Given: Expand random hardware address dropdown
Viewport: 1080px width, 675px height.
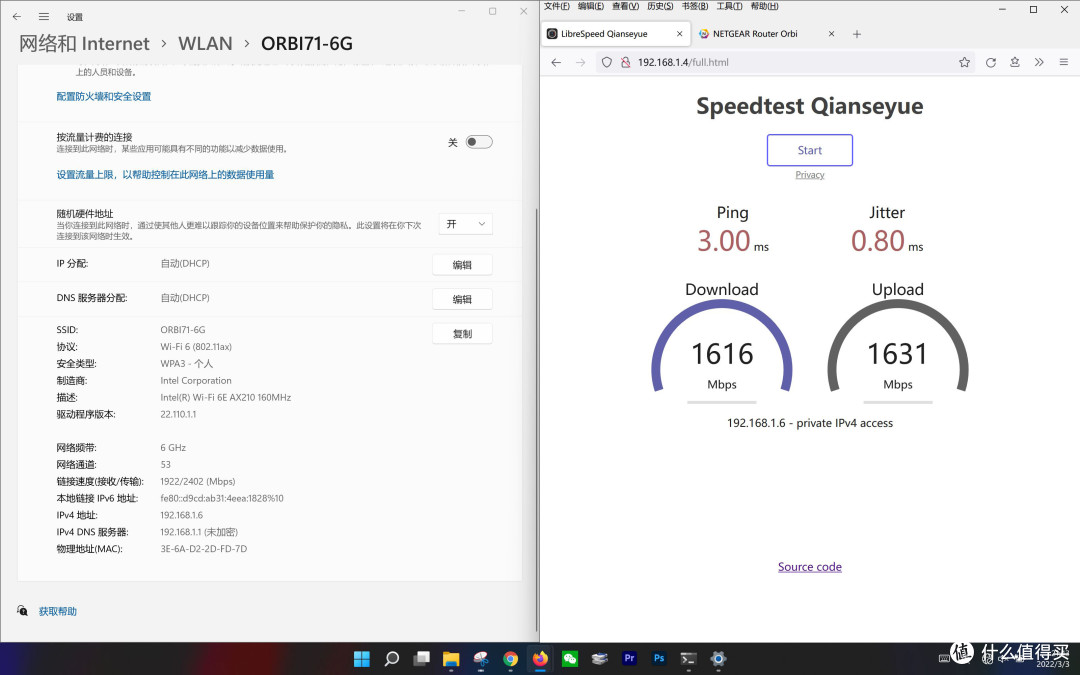Looking at the screenshot, I should pos(466,224).
